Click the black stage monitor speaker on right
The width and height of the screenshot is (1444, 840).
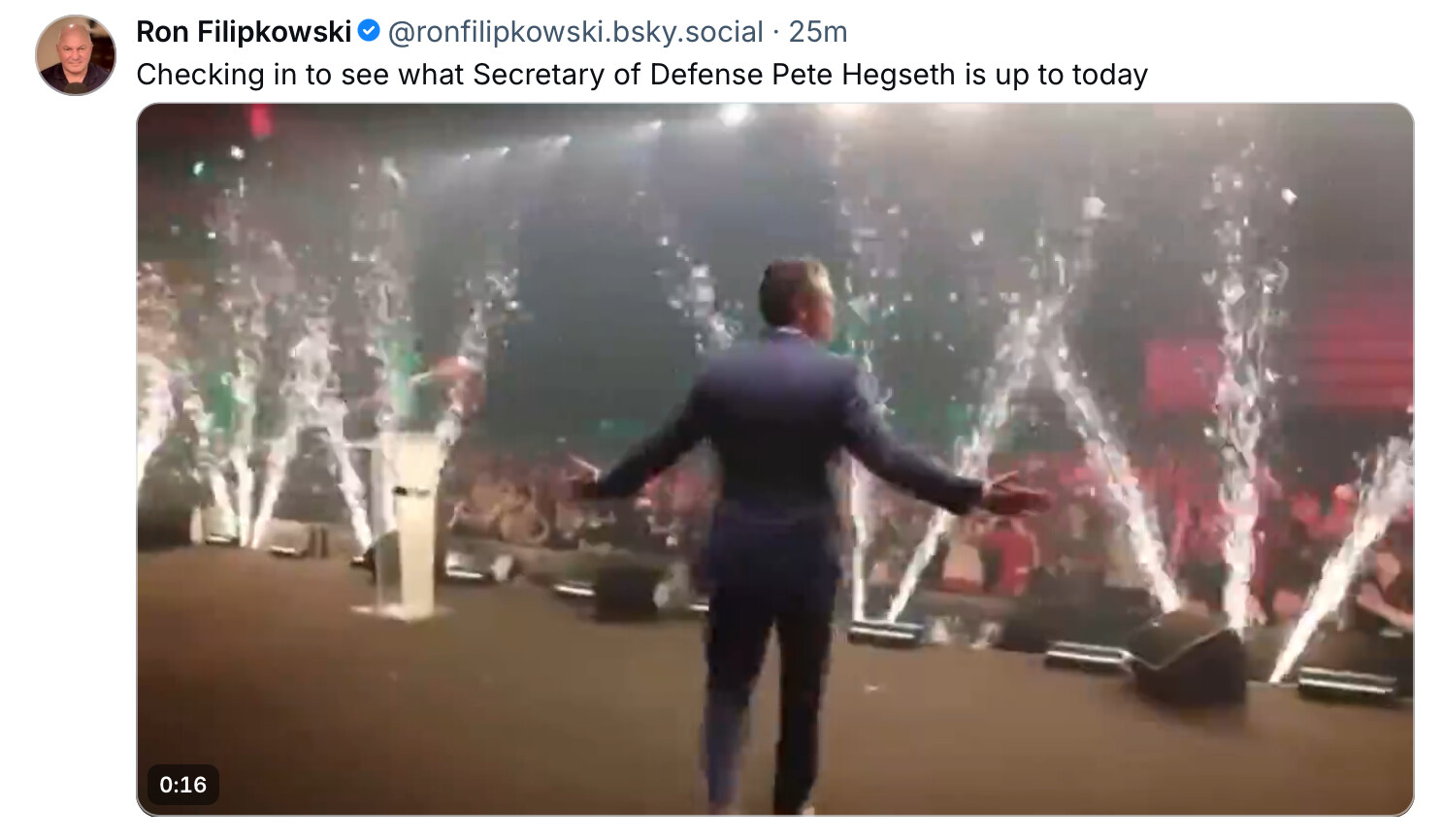tap(1192, 661)
